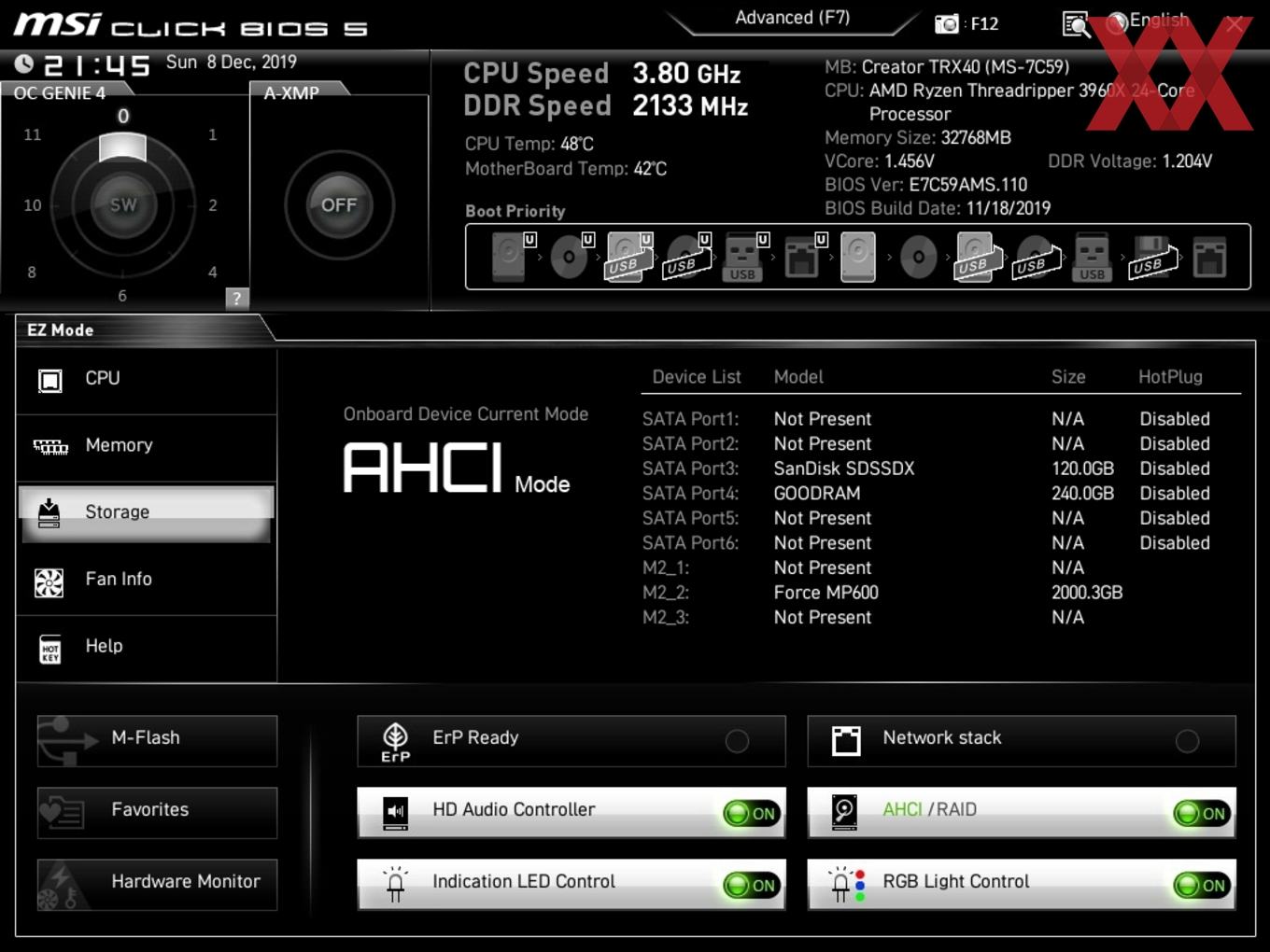Screen dimensions: 1270x952
Task: Enable the ErP Ready radio button
Action: coord(737,741)
